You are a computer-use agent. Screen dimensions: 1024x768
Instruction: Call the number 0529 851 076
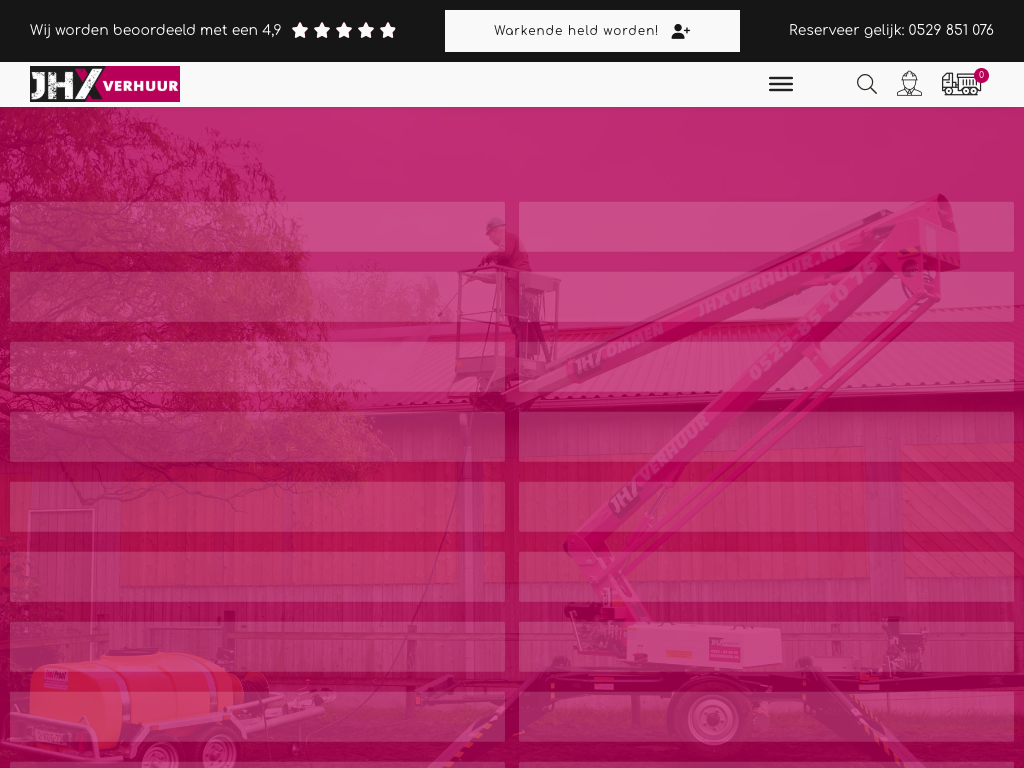pos(950,31)
